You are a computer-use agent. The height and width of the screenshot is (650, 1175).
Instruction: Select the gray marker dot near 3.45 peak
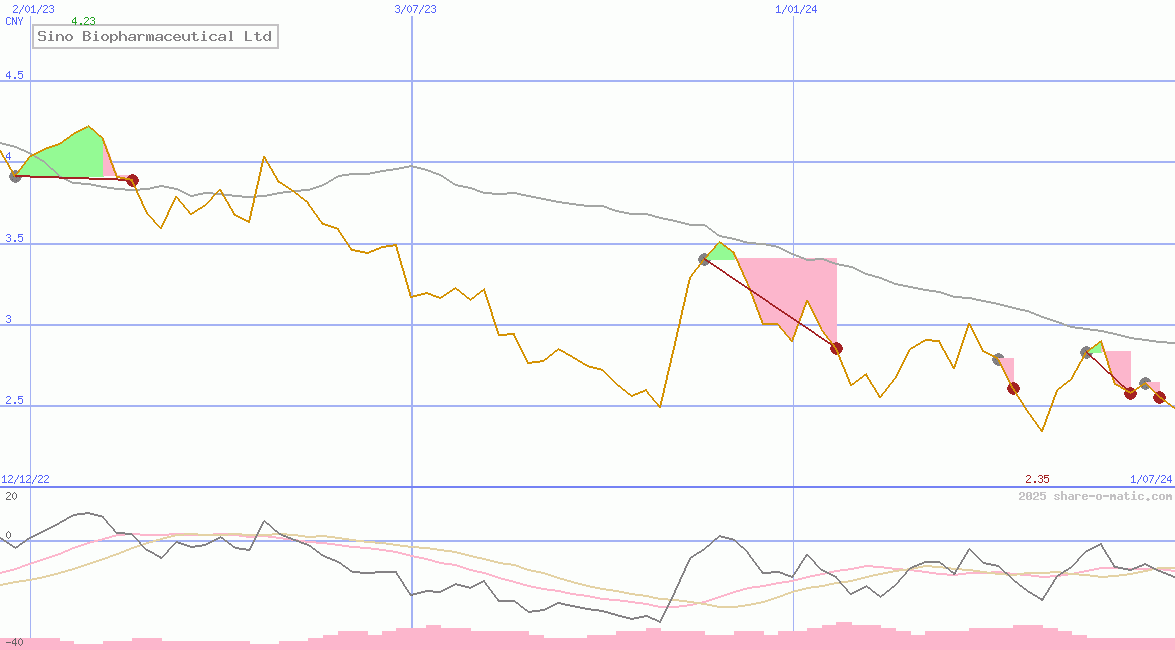coord(705,258)
